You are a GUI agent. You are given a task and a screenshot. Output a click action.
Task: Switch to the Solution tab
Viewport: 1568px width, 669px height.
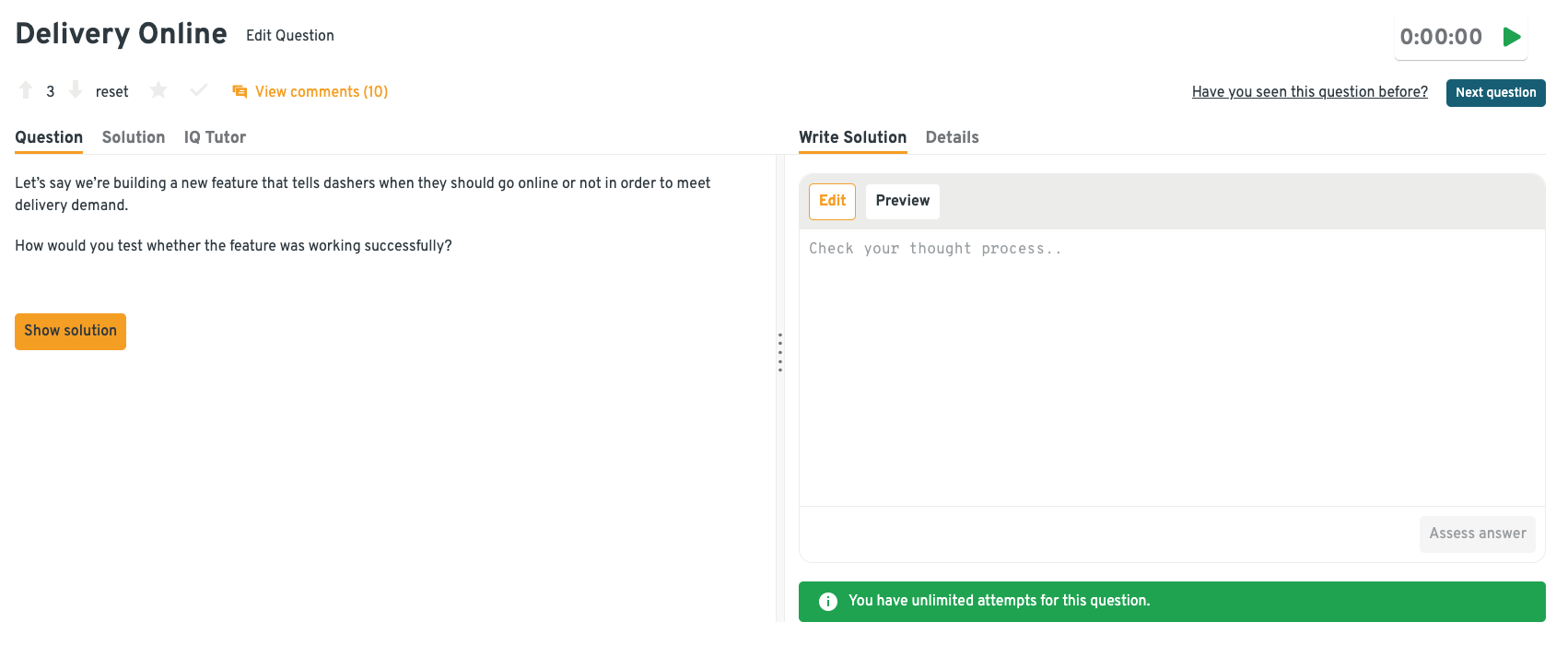(x=134, y=137)
